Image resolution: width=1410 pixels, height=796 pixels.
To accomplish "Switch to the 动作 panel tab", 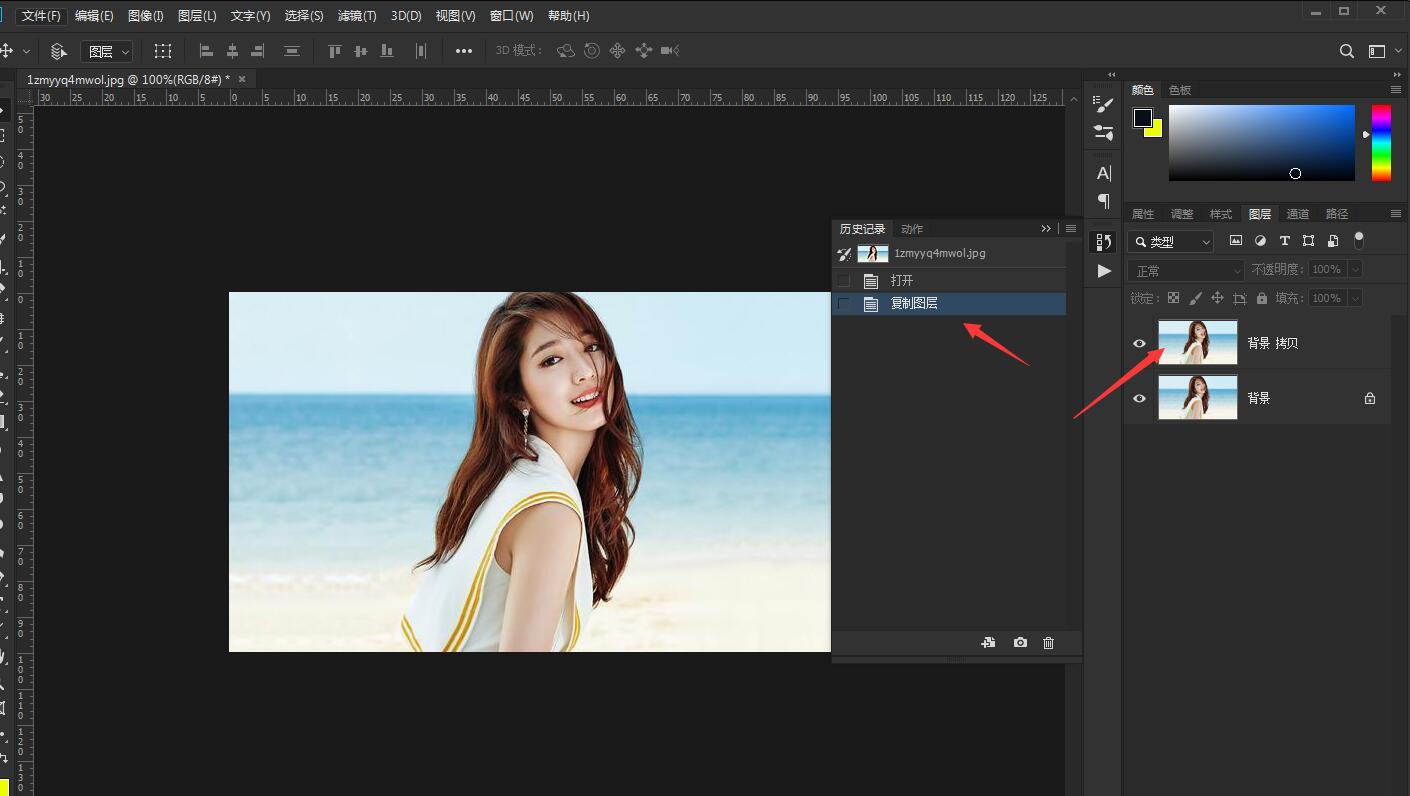I will (x=912, y=229).
